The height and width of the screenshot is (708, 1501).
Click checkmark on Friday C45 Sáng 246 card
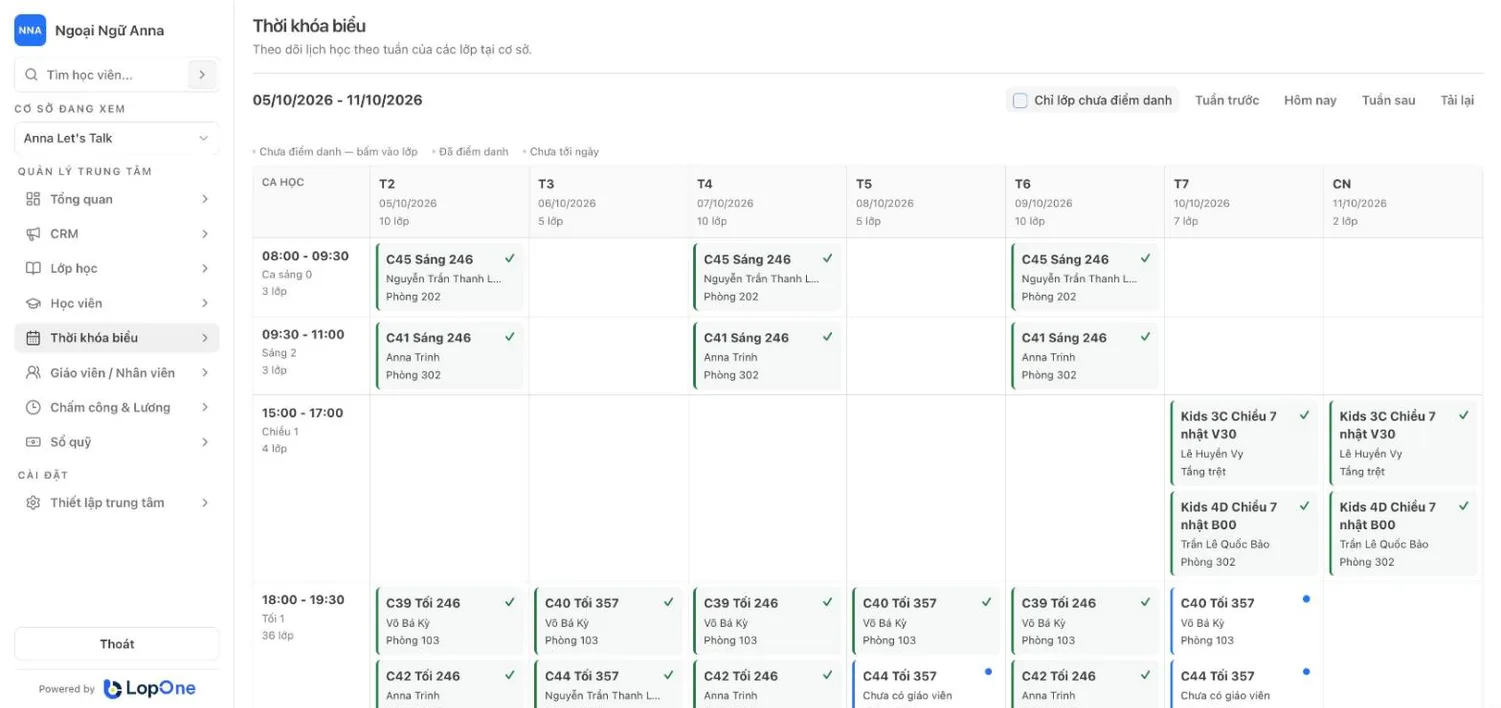pos(1146,258)
